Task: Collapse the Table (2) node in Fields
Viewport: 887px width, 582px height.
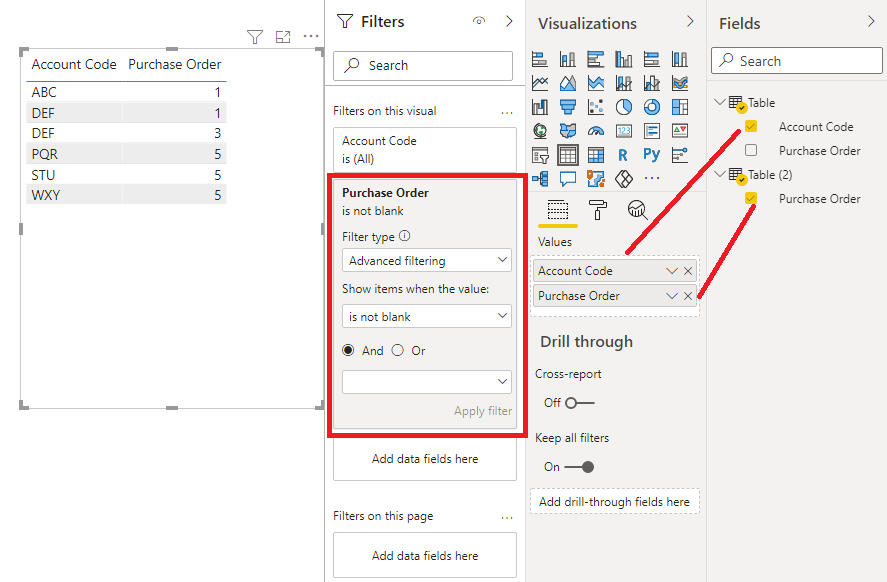Action: coord(720,174)
